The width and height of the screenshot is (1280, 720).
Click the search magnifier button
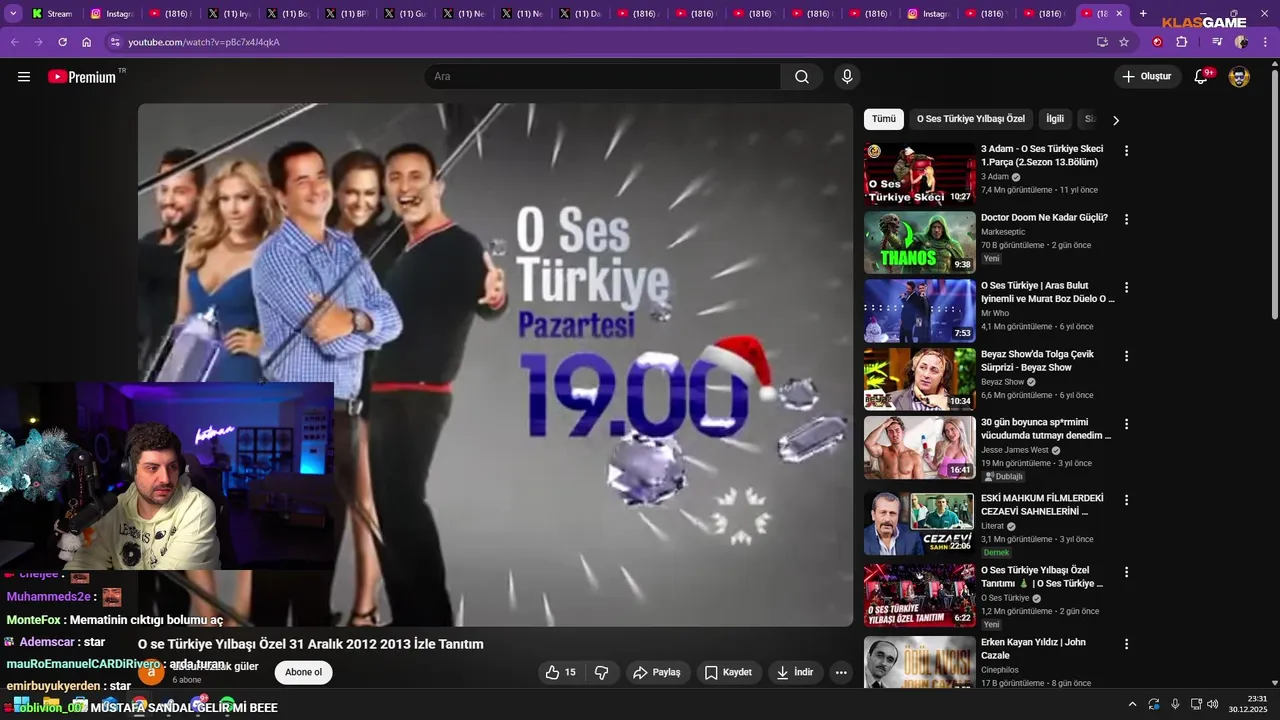(802, 76)
